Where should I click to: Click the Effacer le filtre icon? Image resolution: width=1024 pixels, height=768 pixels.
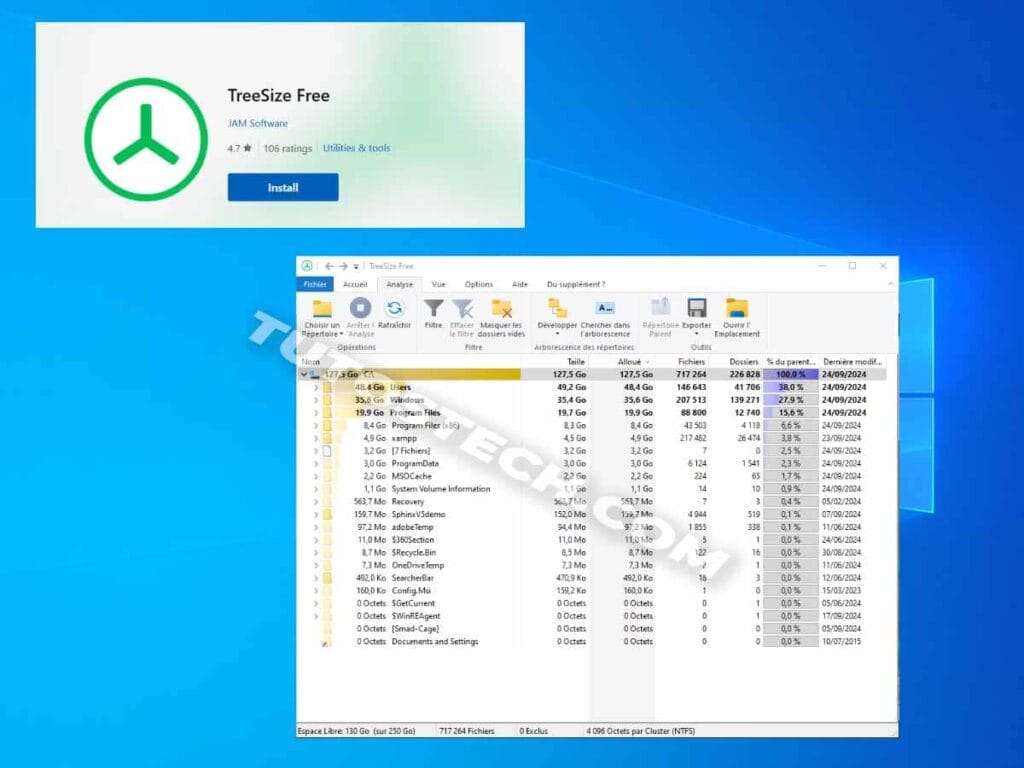(460, 309)
